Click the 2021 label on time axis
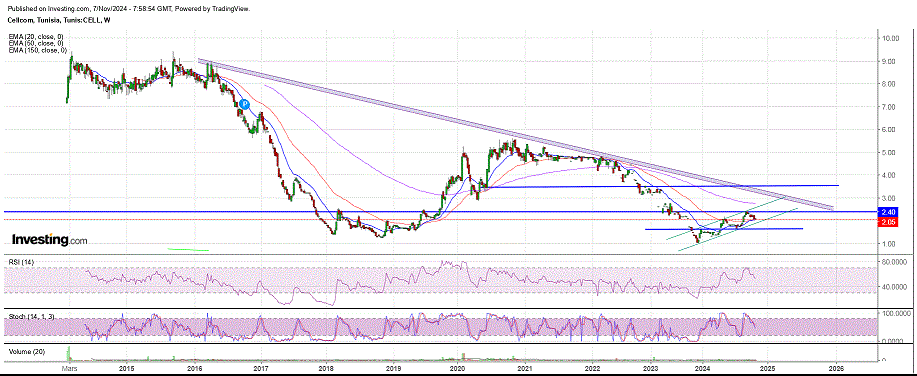The height and width of the screenshot is (376, 917). 525,368
